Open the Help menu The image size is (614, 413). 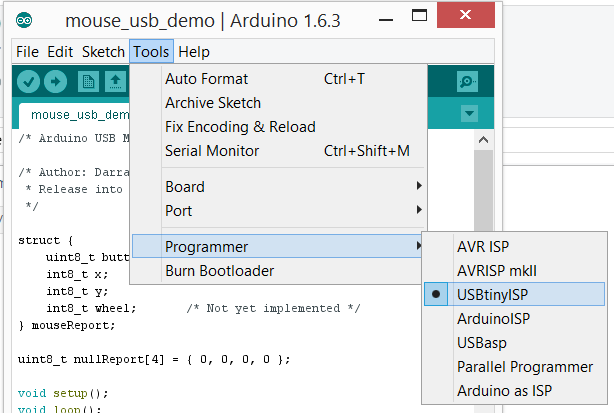194,52
